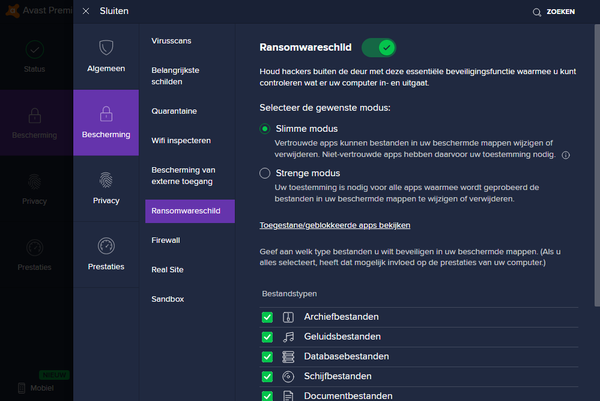Viewport: 600px width, 401px height.
Task: Toggle the Ransomwareschild switch off
Action: pyautogui.click(x=378, y=47)
